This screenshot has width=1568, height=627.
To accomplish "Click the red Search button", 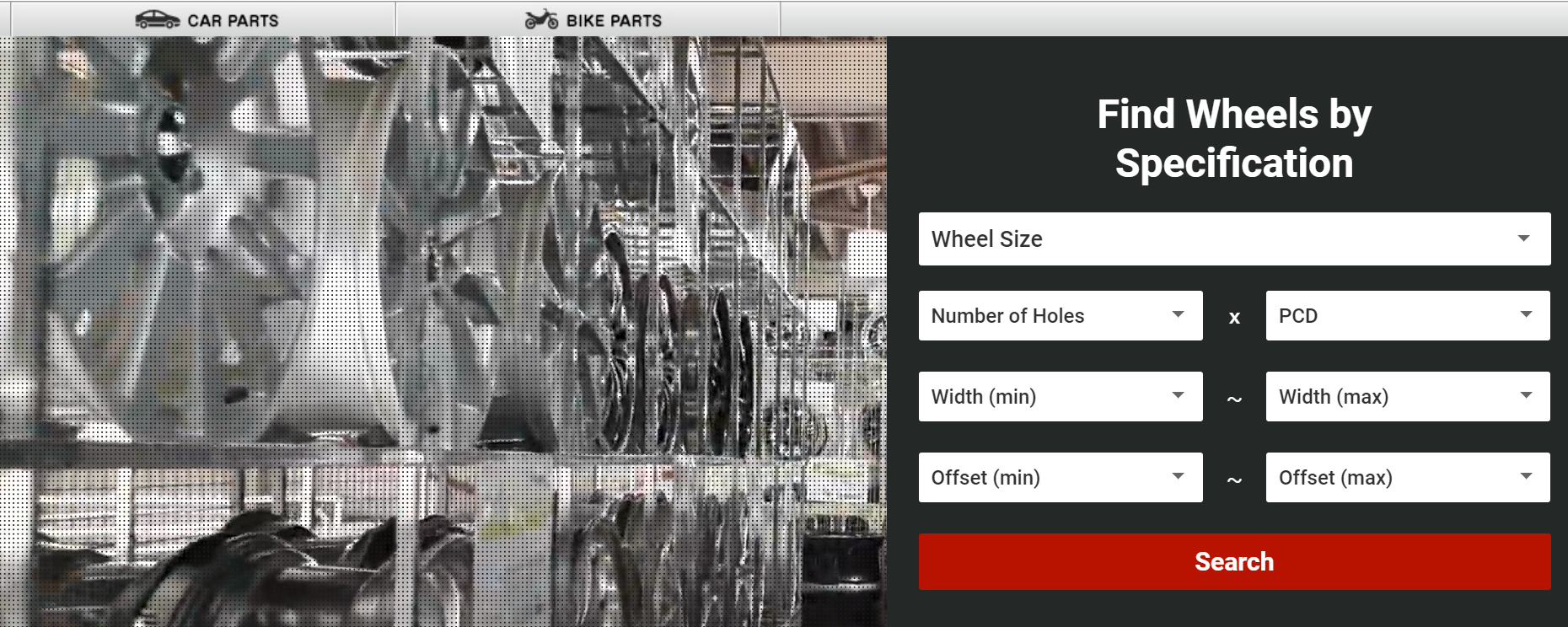I will (1234, 561).
